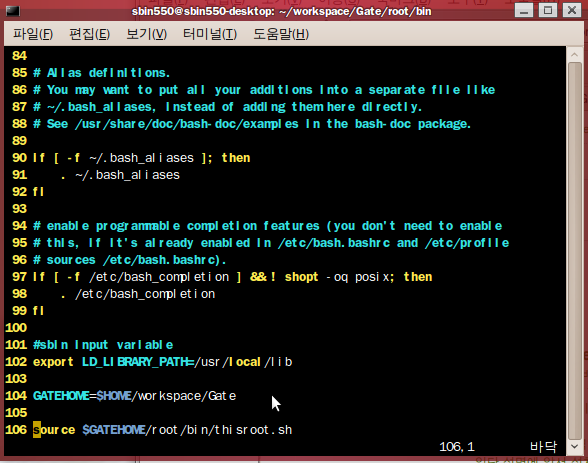Click the cursor position indicator '106,1'

coord(457,447)
